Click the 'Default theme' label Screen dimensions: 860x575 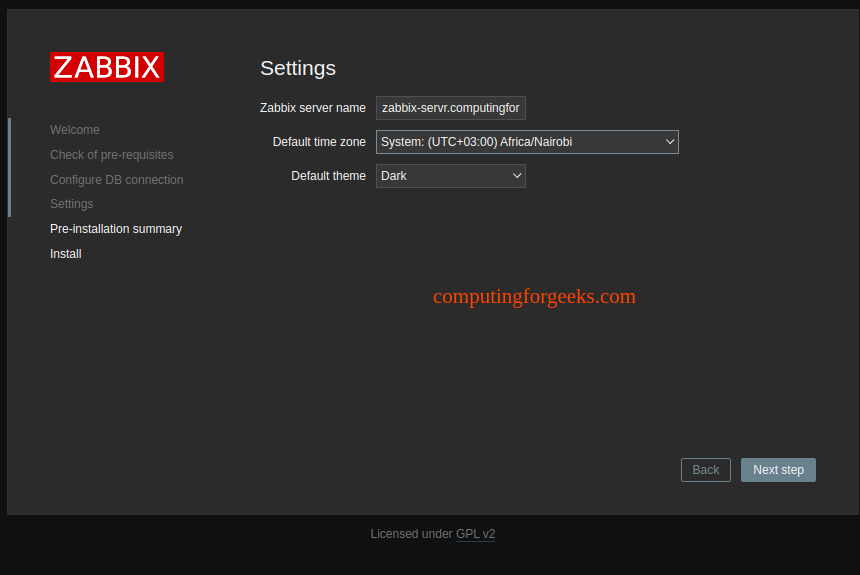point(329,176)
